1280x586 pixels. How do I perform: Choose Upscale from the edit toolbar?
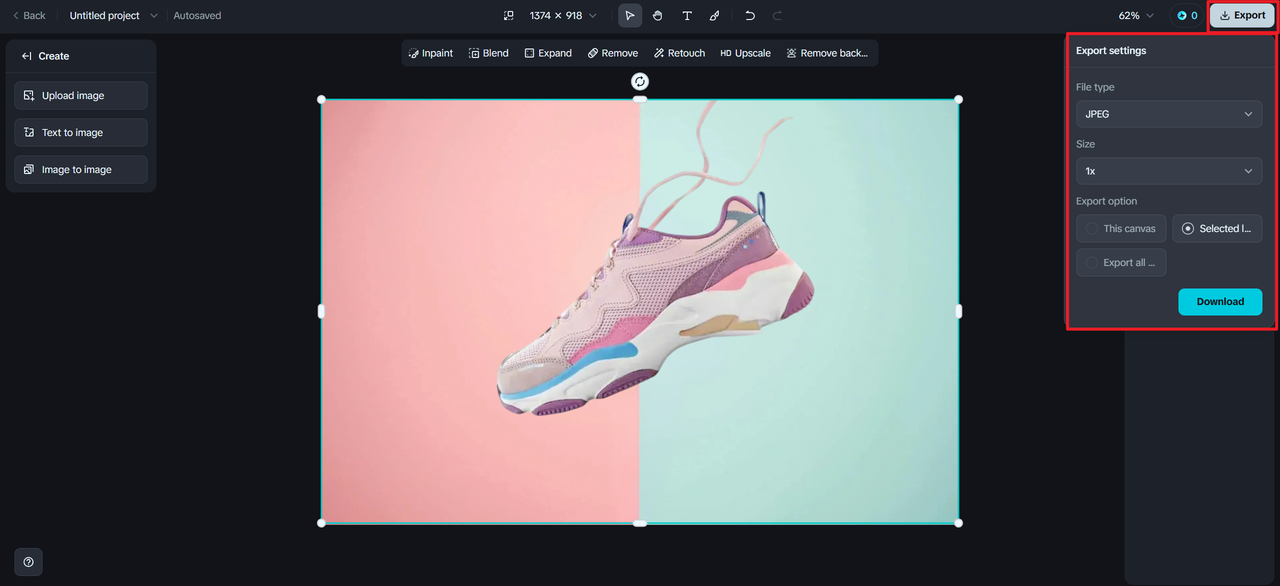pyautogui.click(x=745, y=53)
